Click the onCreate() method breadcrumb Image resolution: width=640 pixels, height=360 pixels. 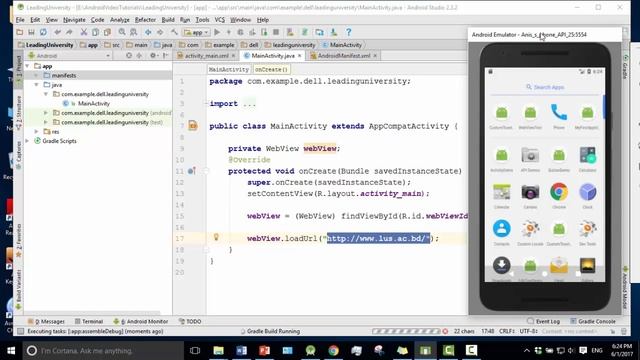point(271,69)
